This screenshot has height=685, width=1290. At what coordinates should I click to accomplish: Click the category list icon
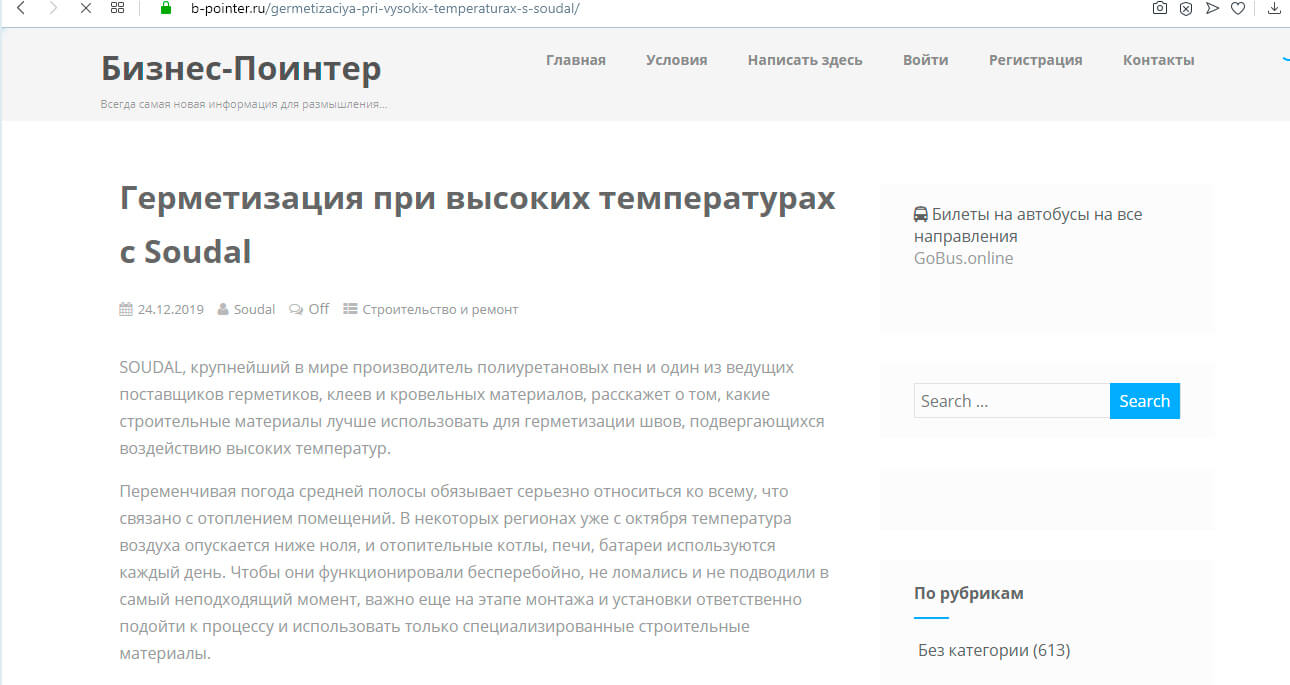point(350,309)
